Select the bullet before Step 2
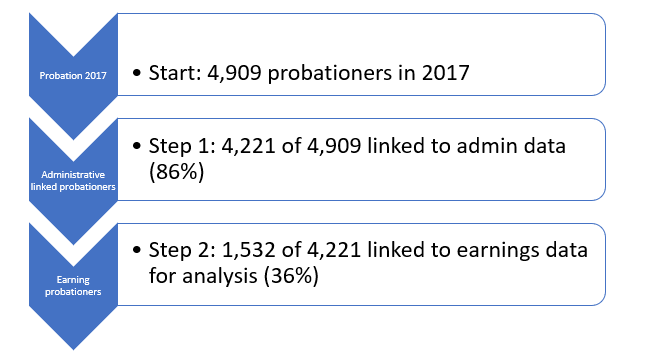 [137, 250]
